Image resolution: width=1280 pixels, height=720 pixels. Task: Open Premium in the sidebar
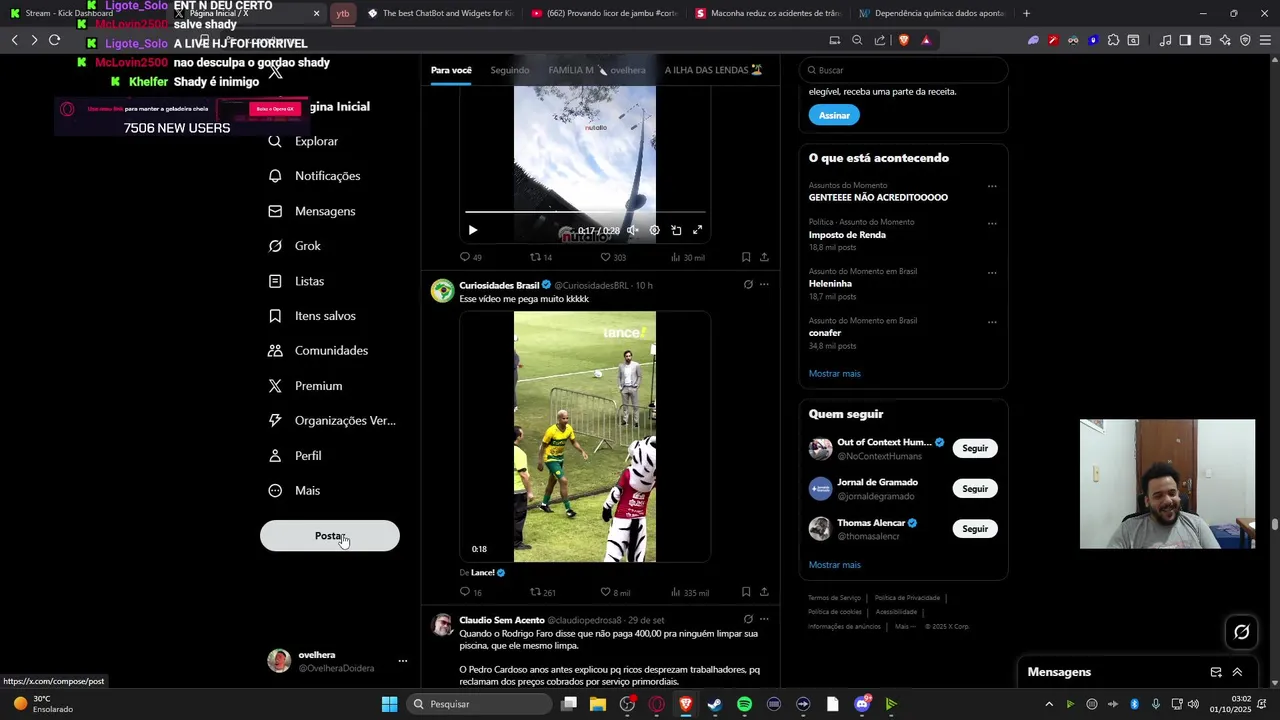pyautogui.click(x=305, y=386)
